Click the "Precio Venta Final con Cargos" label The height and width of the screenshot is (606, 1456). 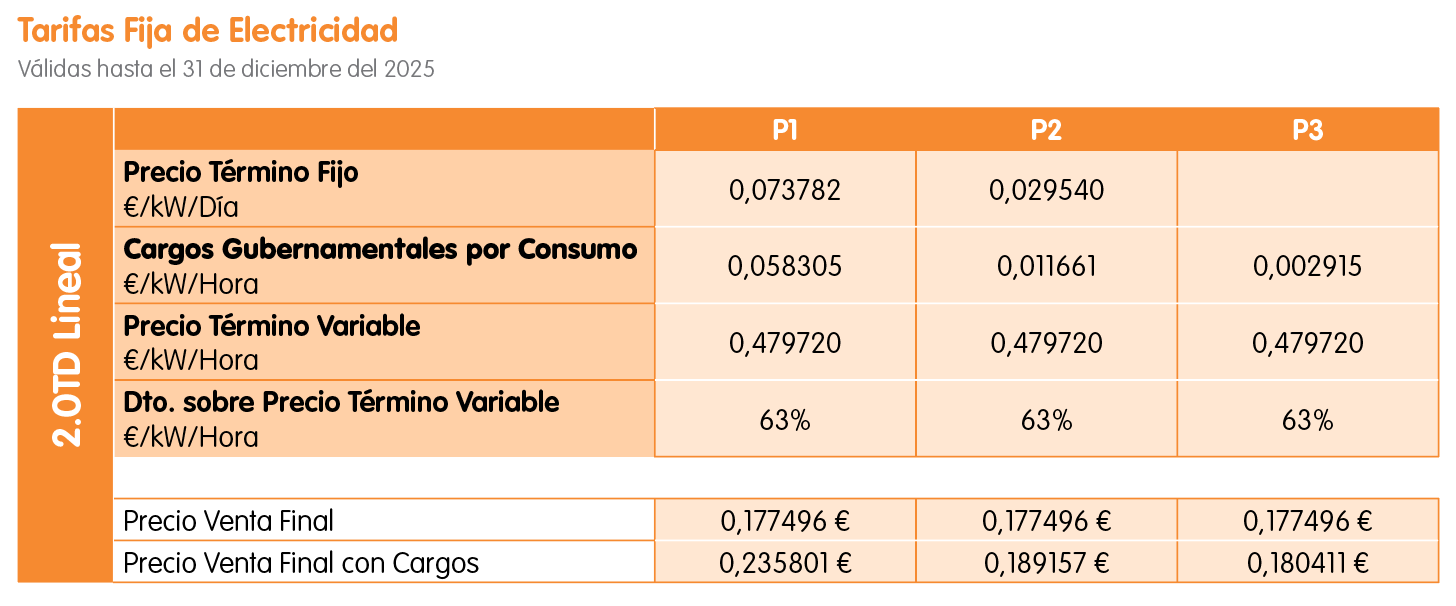point(301,564)
